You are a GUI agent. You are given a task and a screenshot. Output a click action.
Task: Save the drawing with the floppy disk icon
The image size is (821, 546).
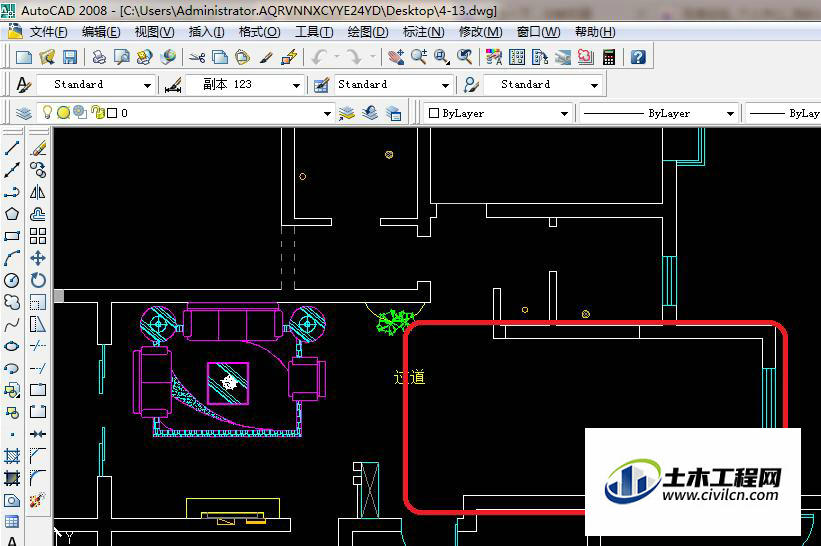pos(70,57)
